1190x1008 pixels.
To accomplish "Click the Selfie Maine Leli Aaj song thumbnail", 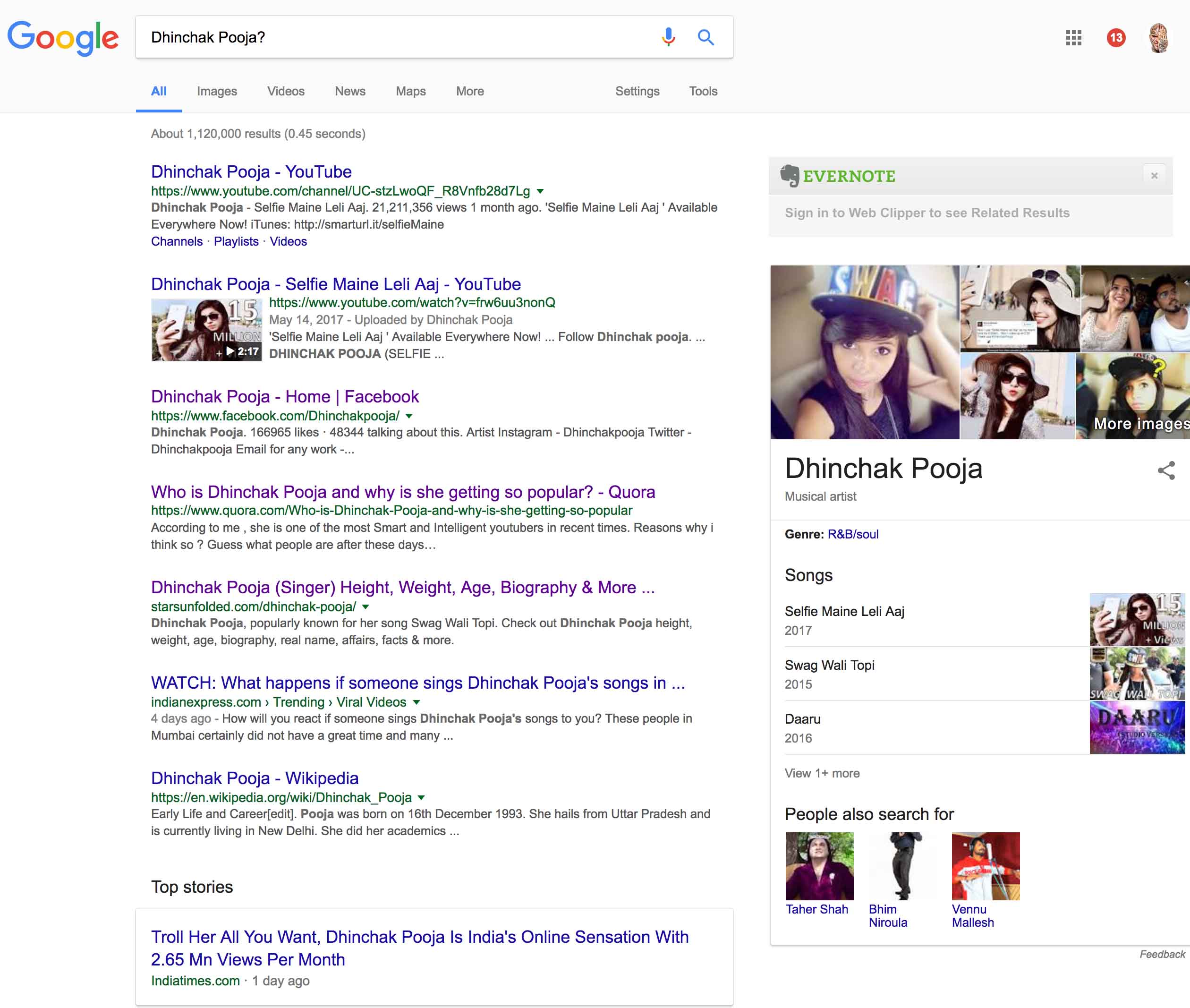I will [1137, 620].
